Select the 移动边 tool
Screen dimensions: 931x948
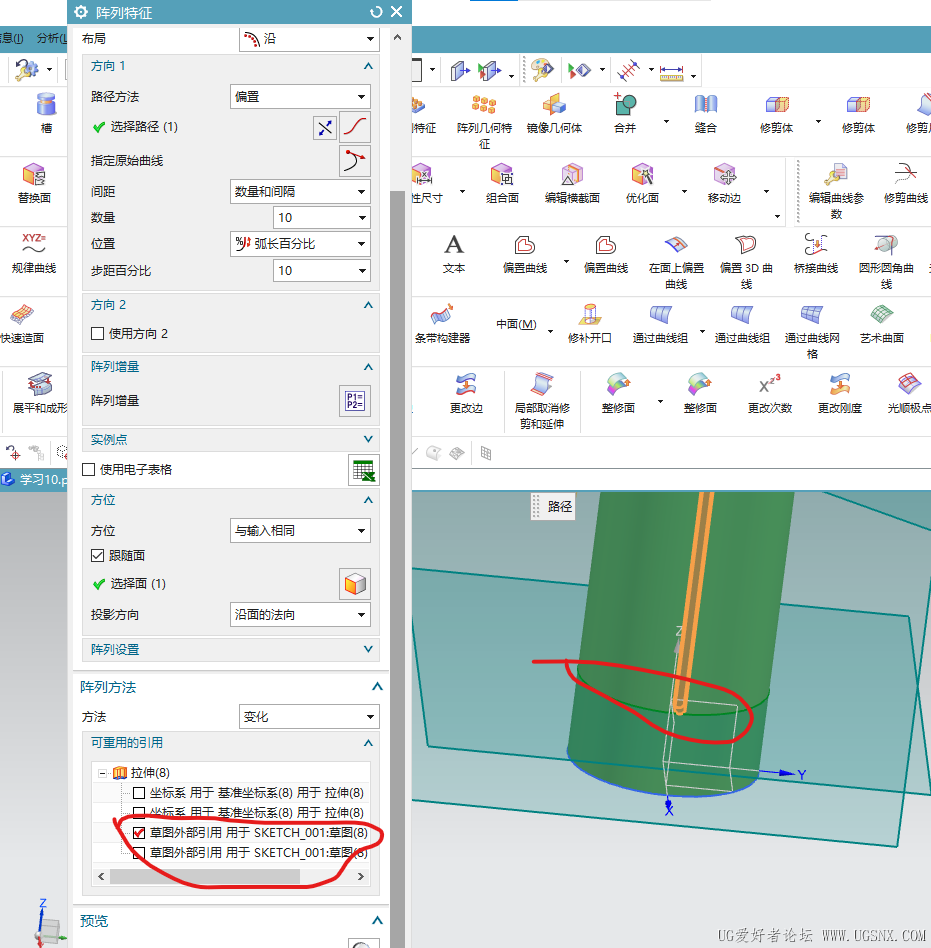pyautogui.click(x=724, y=174)
